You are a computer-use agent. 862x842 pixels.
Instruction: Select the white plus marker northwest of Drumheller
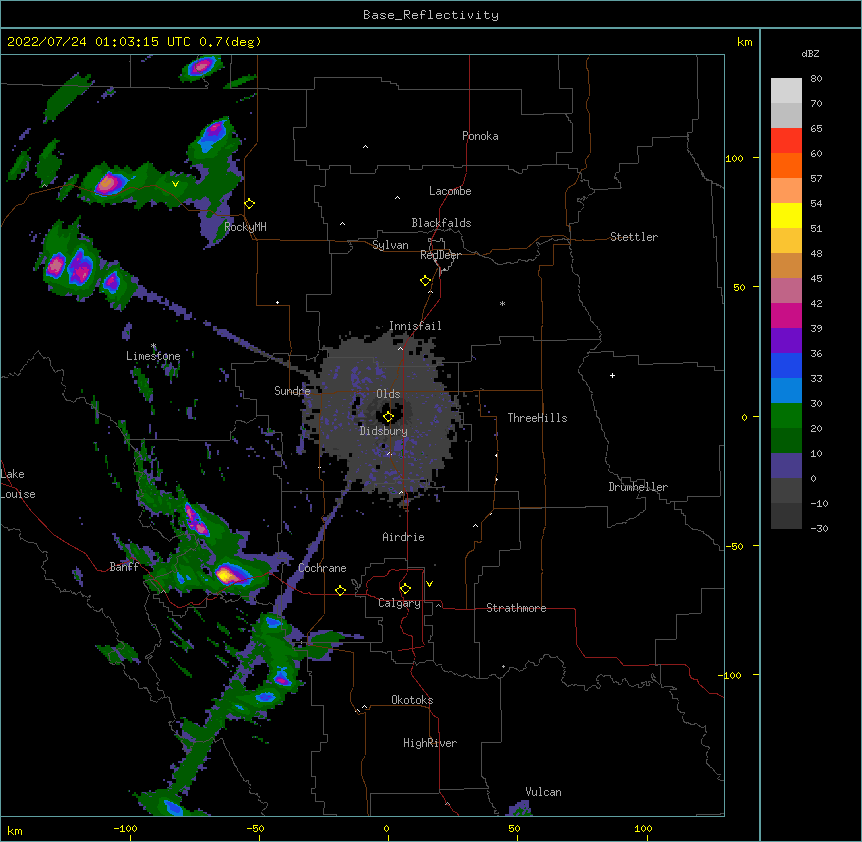pos(612,375)
